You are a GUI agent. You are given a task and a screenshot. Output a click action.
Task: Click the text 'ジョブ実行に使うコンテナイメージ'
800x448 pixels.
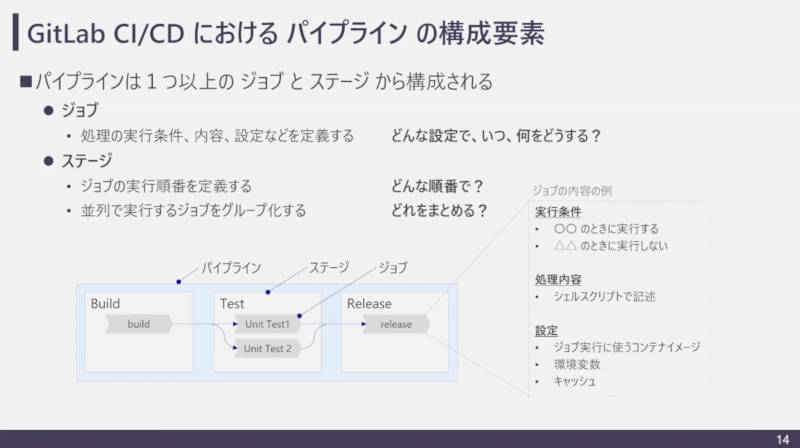click(x=627, y=347)
